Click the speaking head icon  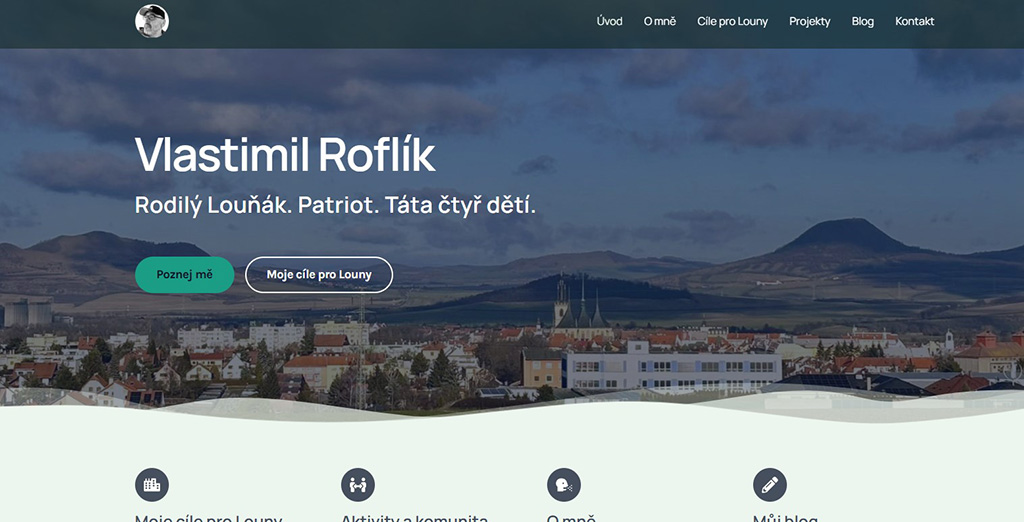564,485
